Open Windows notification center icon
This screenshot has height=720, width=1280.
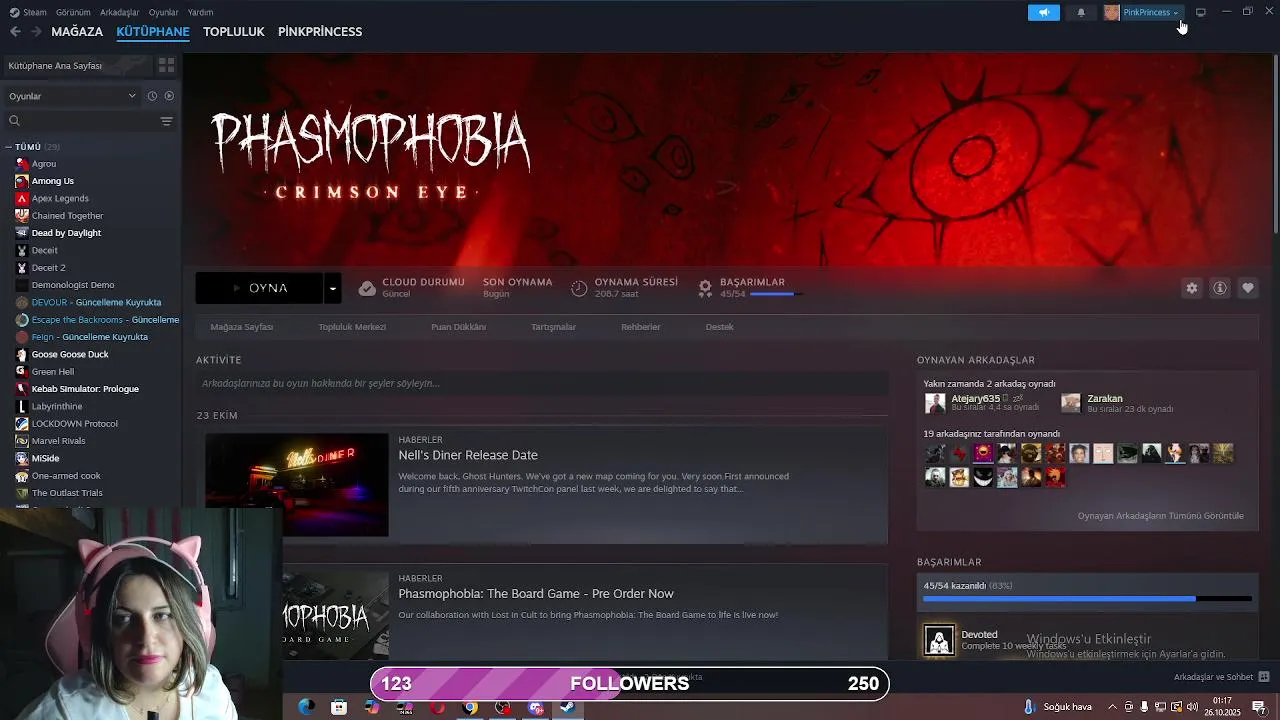(x=1259, y=707)
